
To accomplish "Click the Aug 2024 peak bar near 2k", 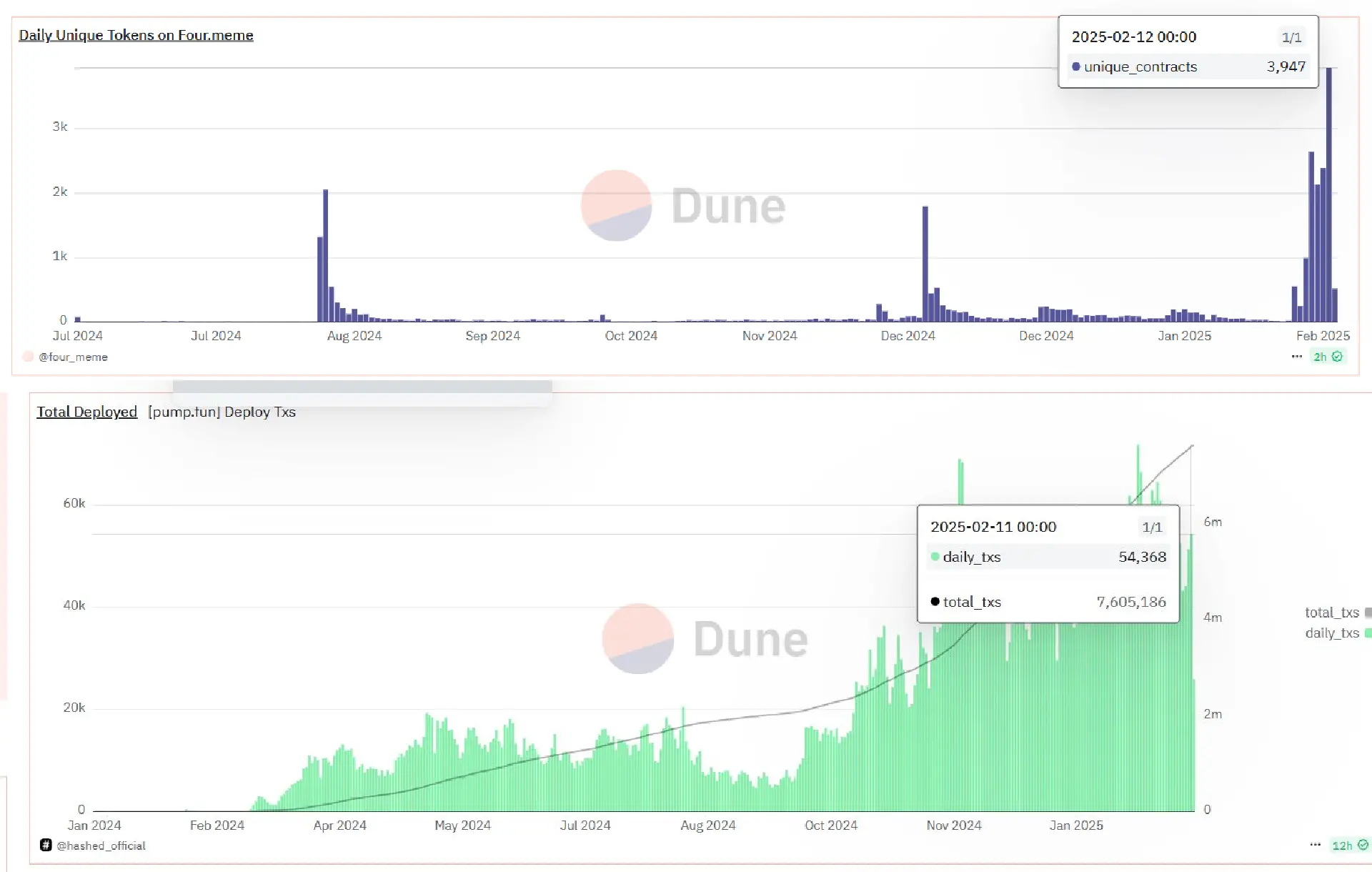I will [x=325, y=255].
